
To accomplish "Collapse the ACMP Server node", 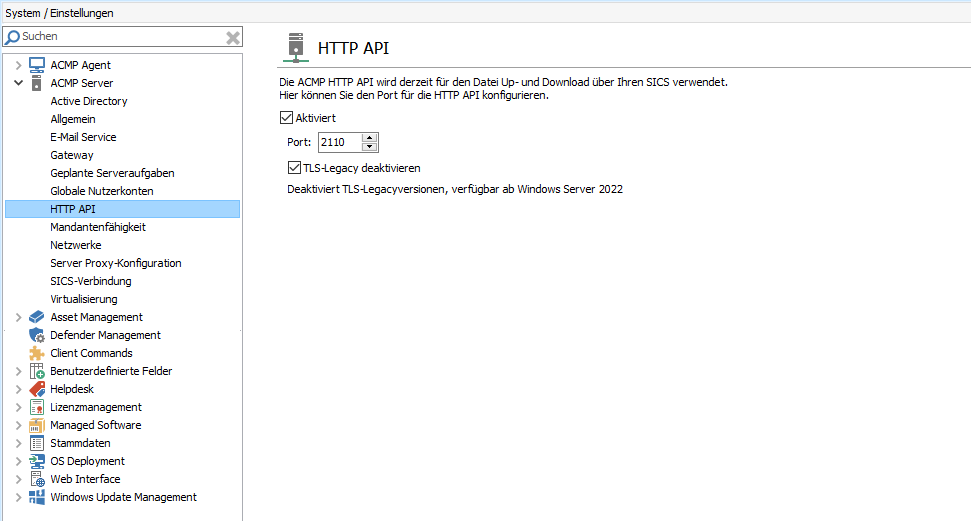I will [x=18, y=83].
